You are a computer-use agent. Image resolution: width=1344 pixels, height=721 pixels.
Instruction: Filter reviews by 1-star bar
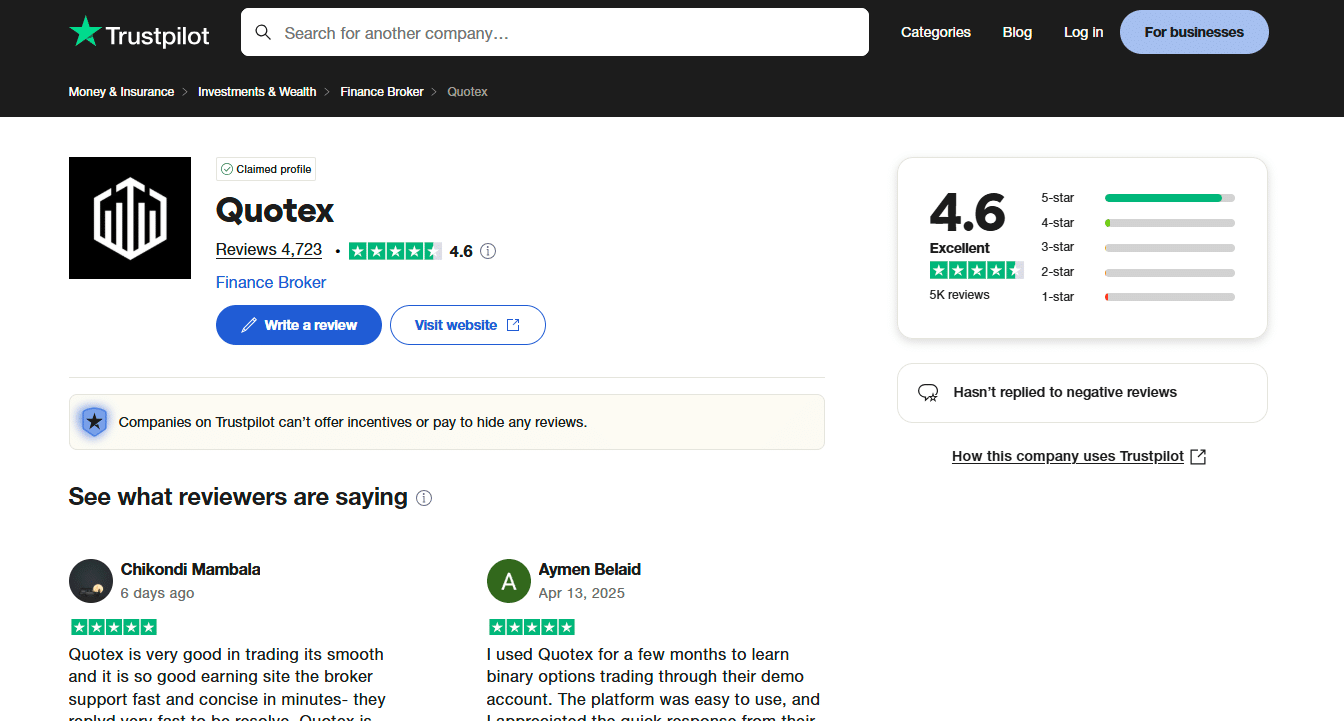1170,297
